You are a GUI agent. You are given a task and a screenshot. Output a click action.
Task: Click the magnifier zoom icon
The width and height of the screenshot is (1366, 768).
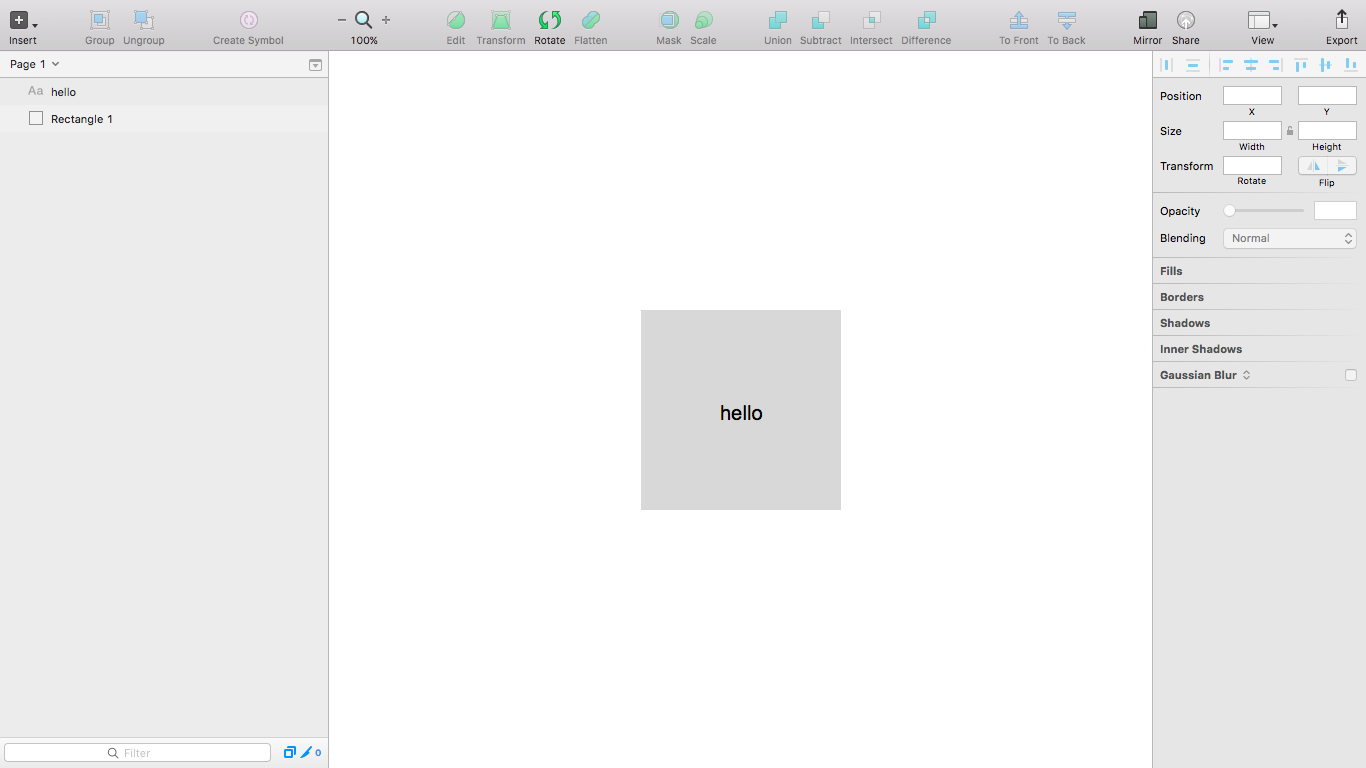pyautogui.click(x=364, y=20)
